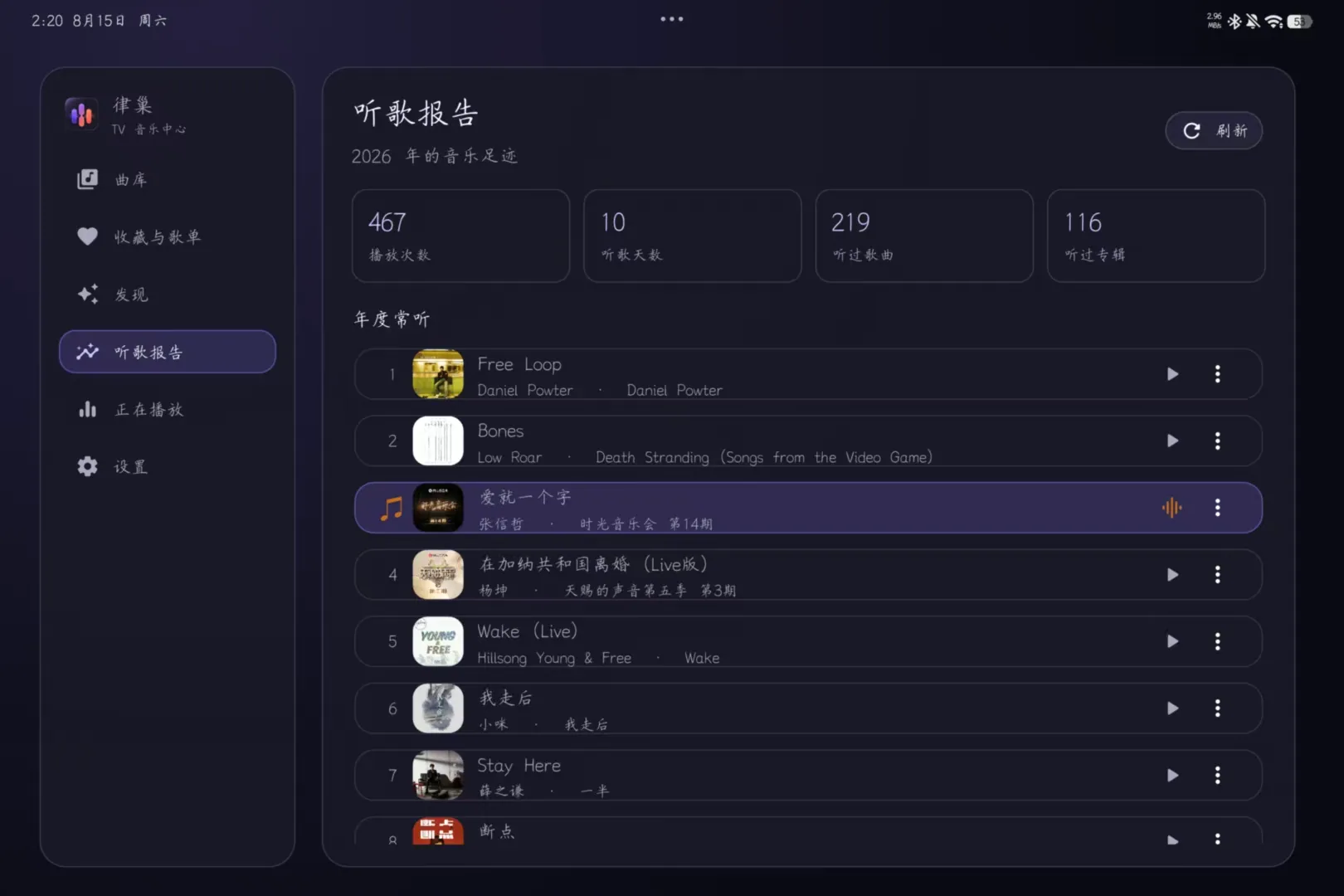Click the 219 听过歌曲 stat card
The image size is (1344, 896).
(924, 236)
